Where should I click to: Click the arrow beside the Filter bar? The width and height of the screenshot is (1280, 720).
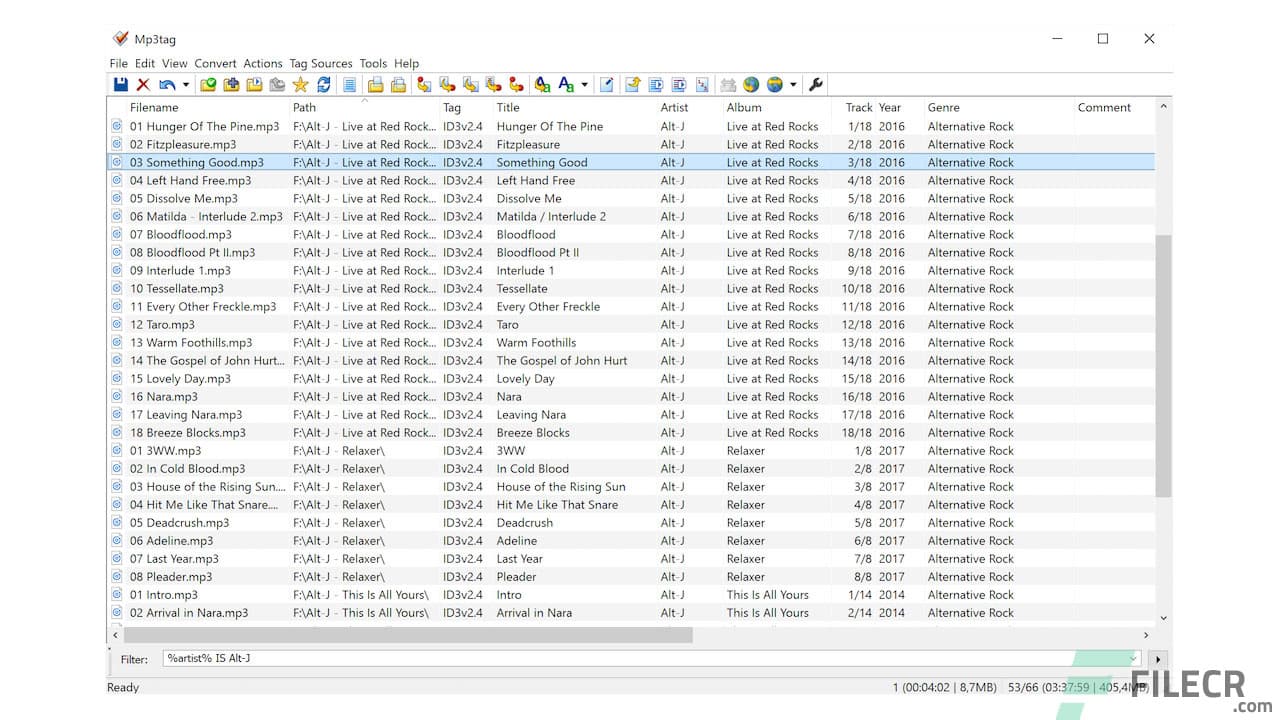[1157, 659]
